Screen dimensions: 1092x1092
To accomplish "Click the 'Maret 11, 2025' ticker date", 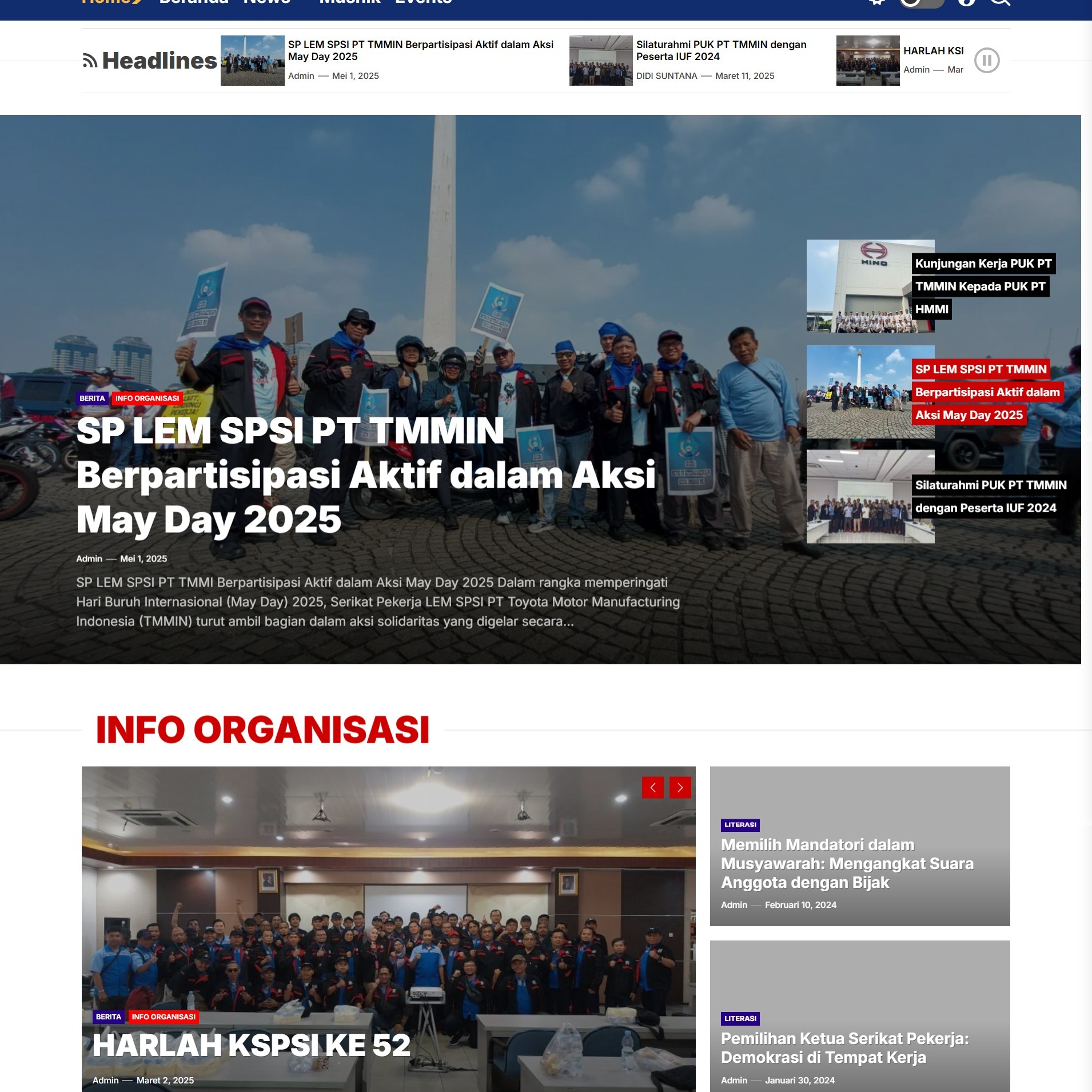I will (x=745, y=76).
